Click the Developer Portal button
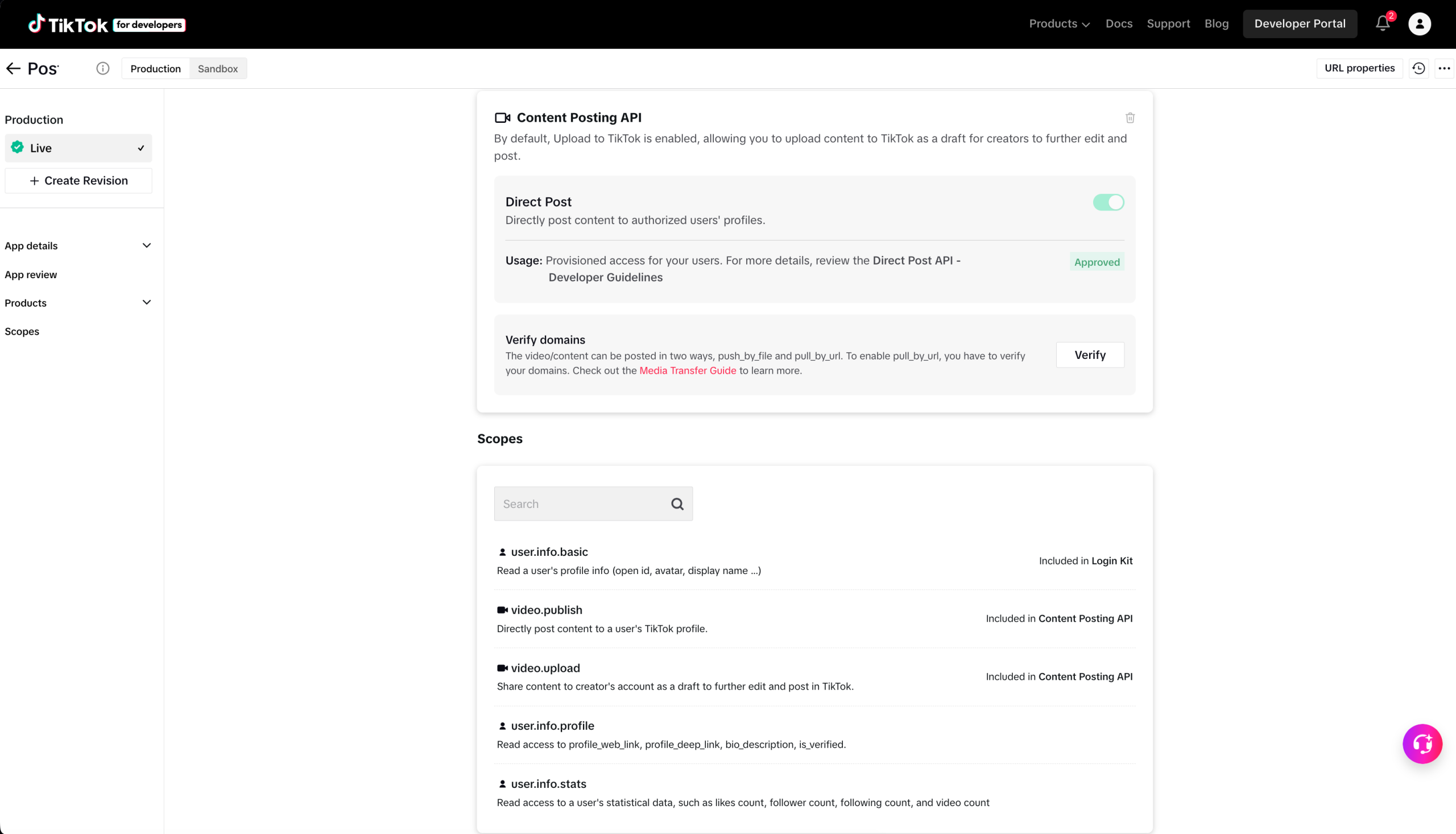The height and width of the screenshot is (834, 1456). tap(1300, 23)
